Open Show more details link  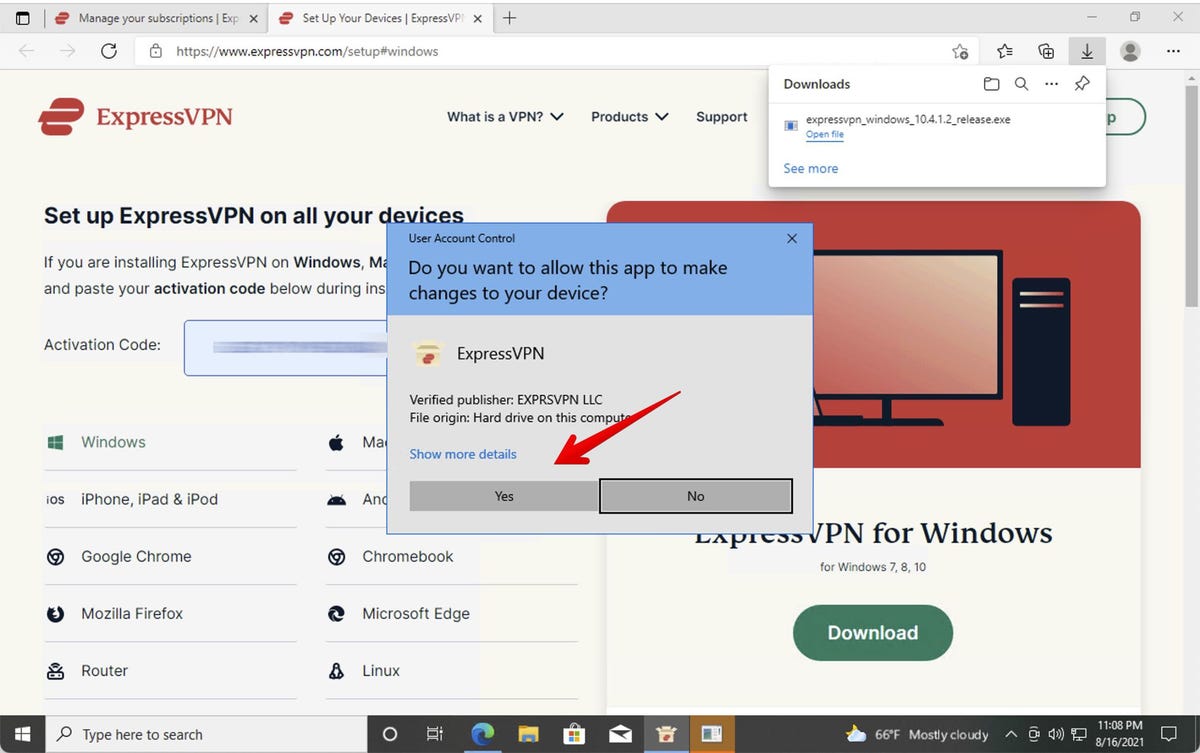(x=463, y=454)
